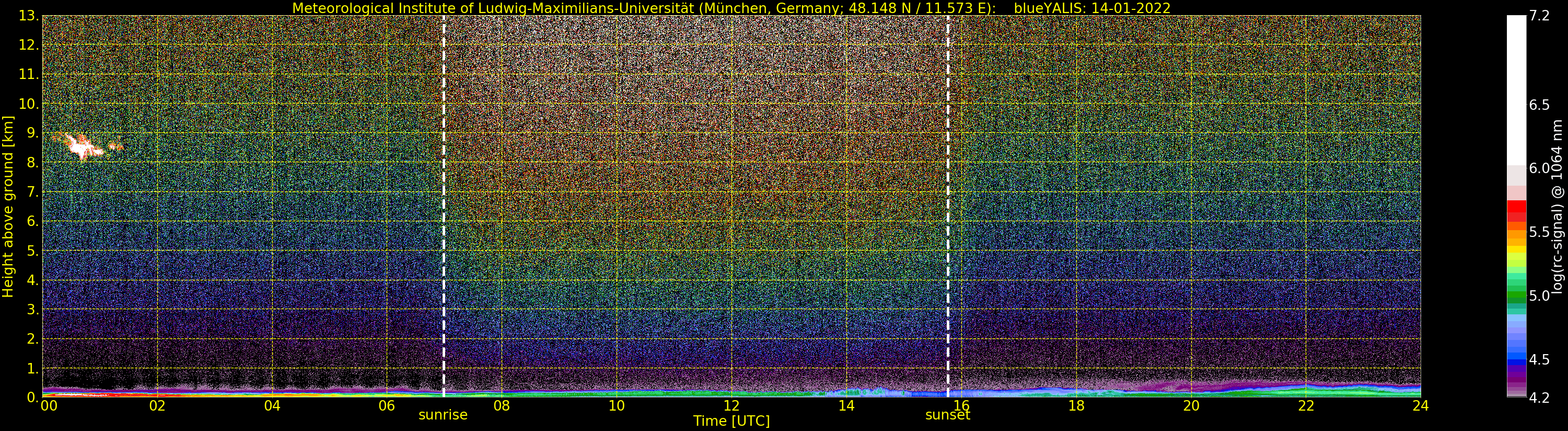Screen dimensions: 1568x431
Task: Click the green band of the colorbar
Action: pos(1516,294)
